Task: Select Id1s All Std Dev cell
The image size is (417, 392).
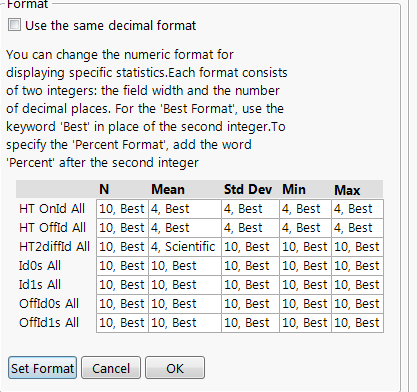Action: pos(250,285)
